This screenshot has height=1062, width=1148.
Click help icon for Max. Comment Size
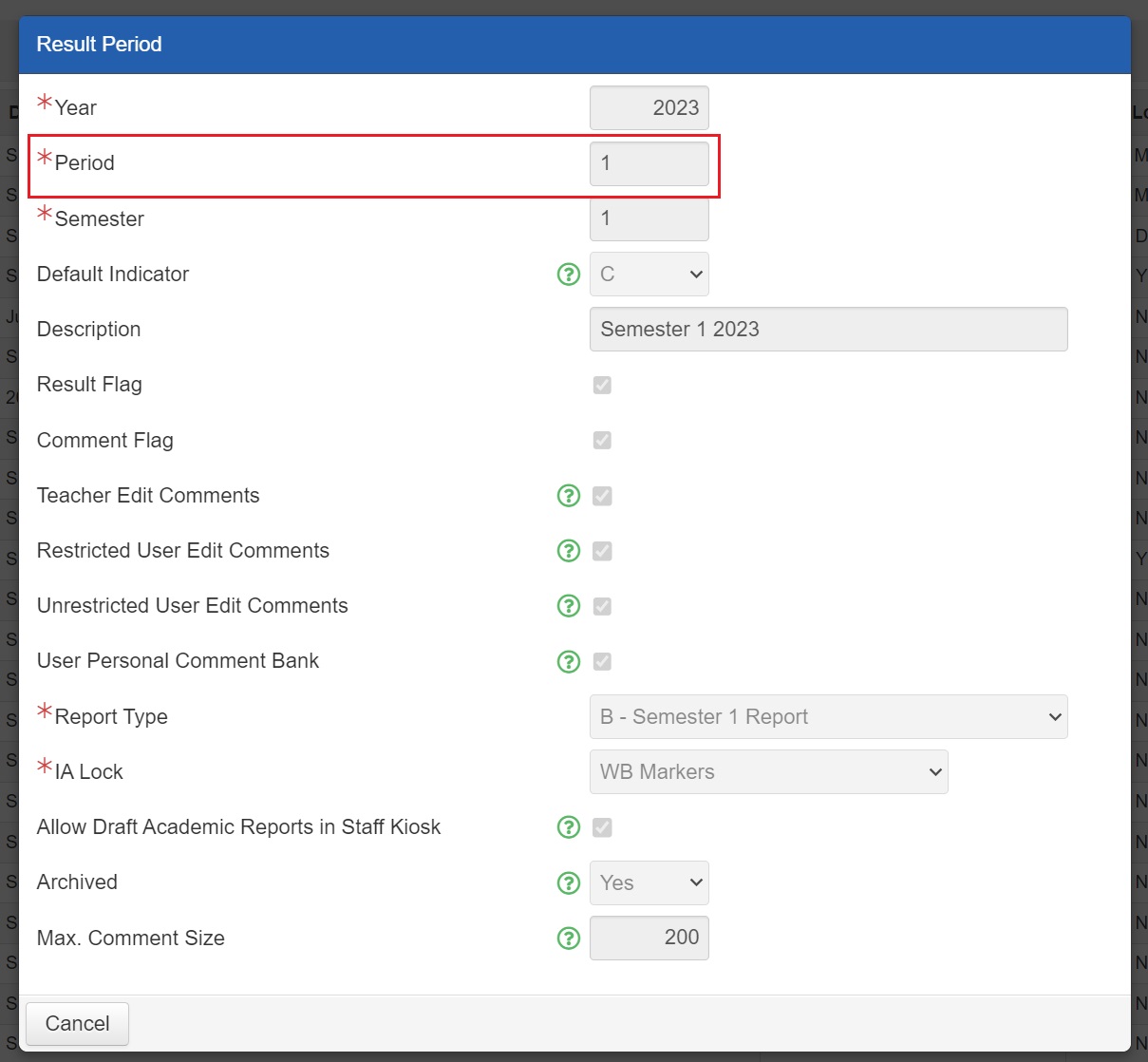[x=568, y=939]
